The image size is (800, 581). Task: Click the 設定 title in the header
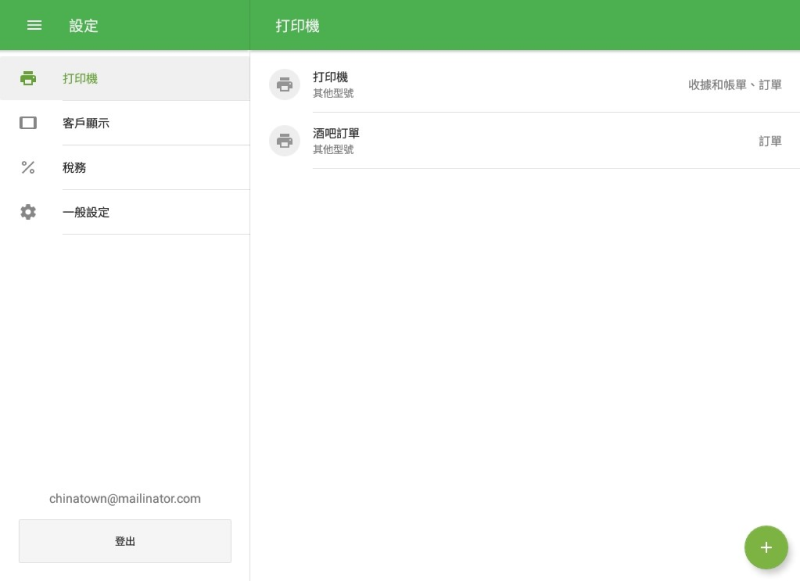(84, 26)
